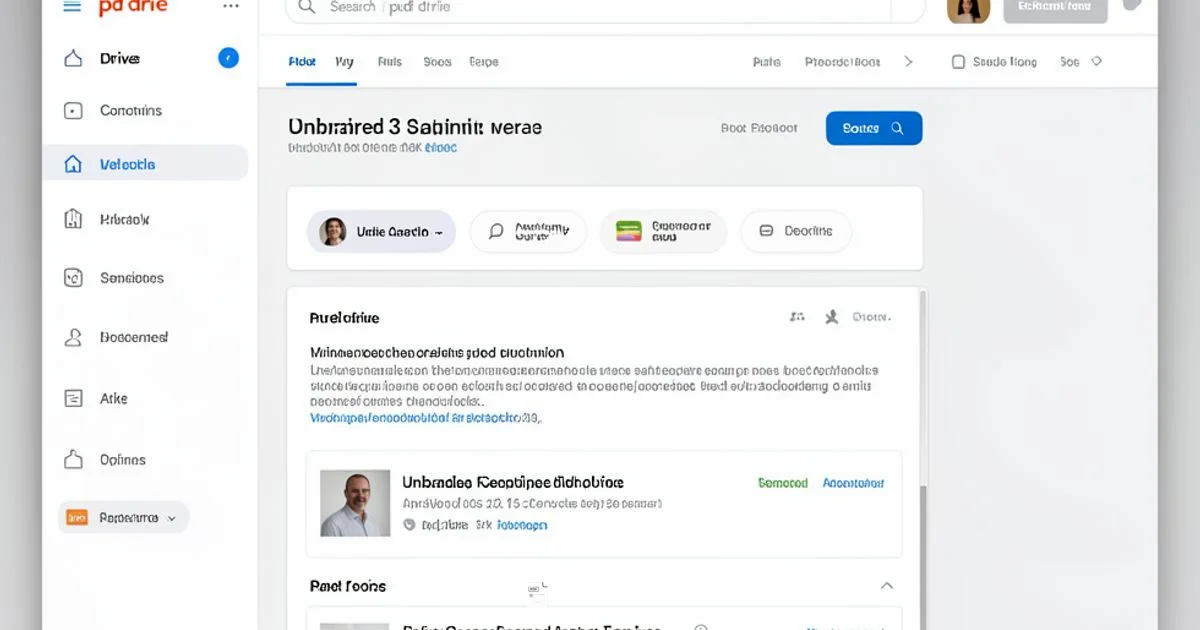Click the blue button with the magnifier
Image resolution: width=1200 pixels, height=630 pixels.
[874, 128]
